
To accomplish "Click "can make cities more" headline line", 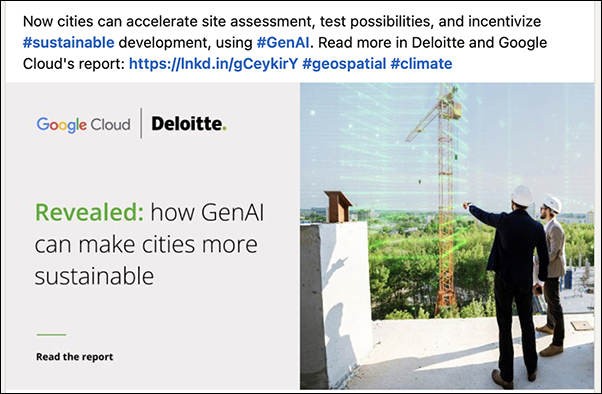I will [x=146, y=245].
